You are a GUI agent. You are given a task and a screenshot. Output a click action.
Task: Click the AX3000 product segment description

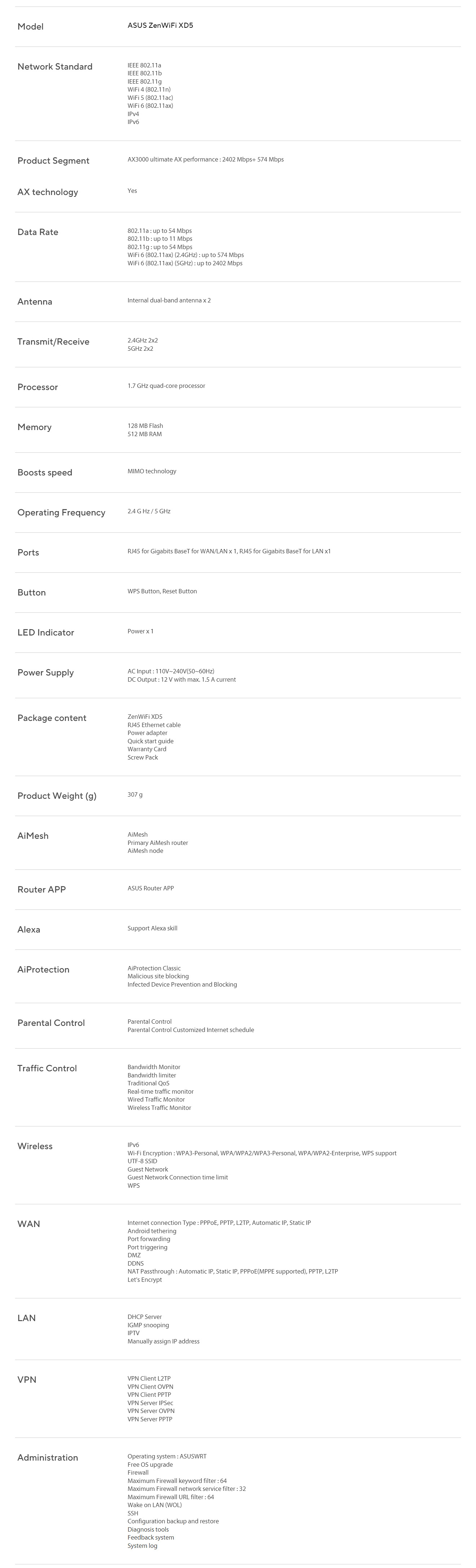[205, 159]
